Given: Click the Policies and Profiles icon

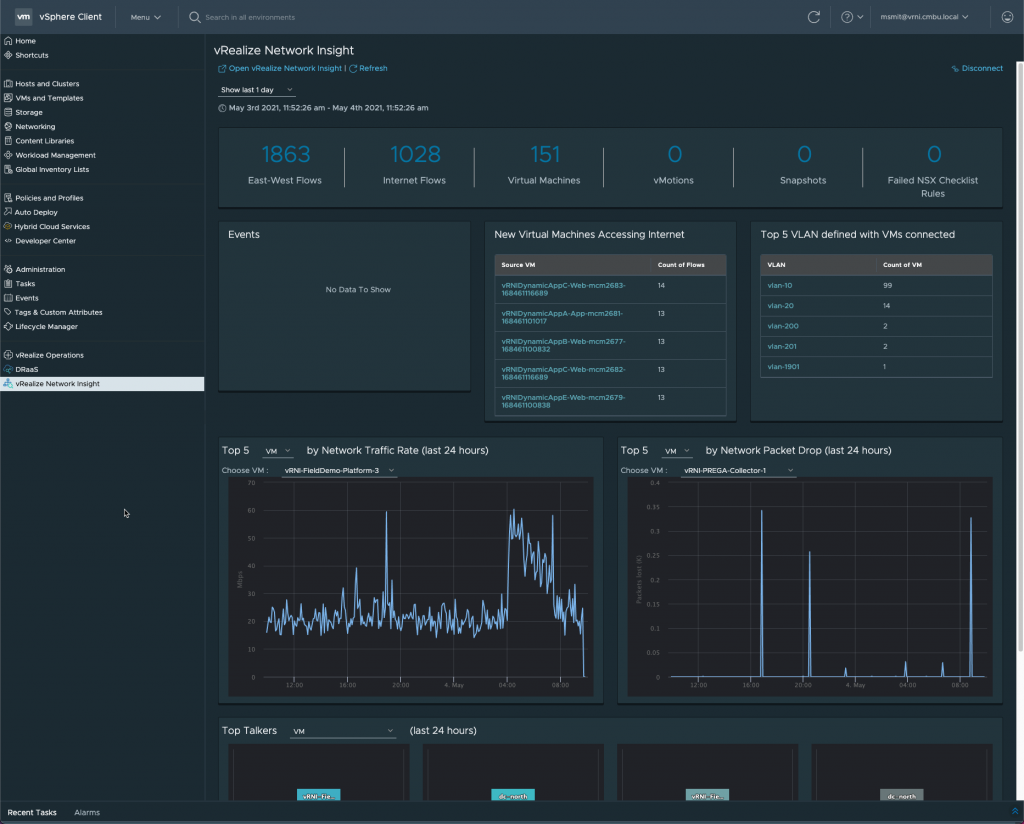Looking at the screenshot, I should coord(8,198).
